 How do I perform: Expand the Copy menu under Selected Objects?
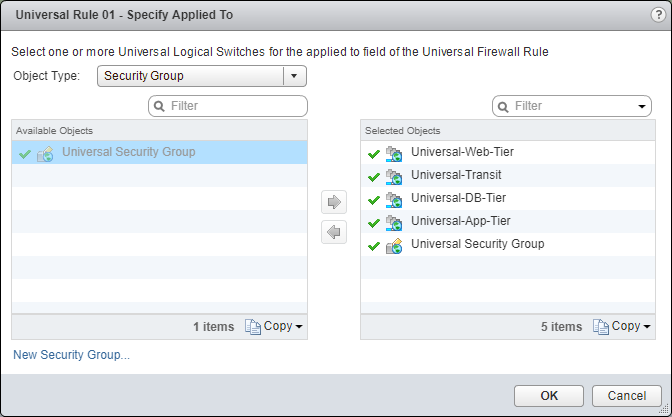coord(622,326)
